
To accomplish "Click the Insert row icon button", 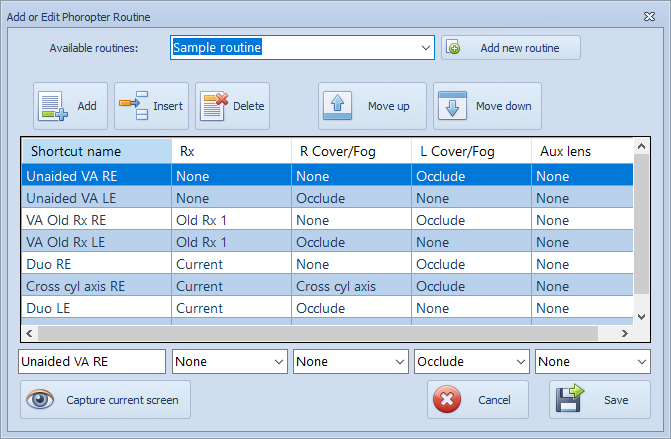I will (x=151, y=106).
